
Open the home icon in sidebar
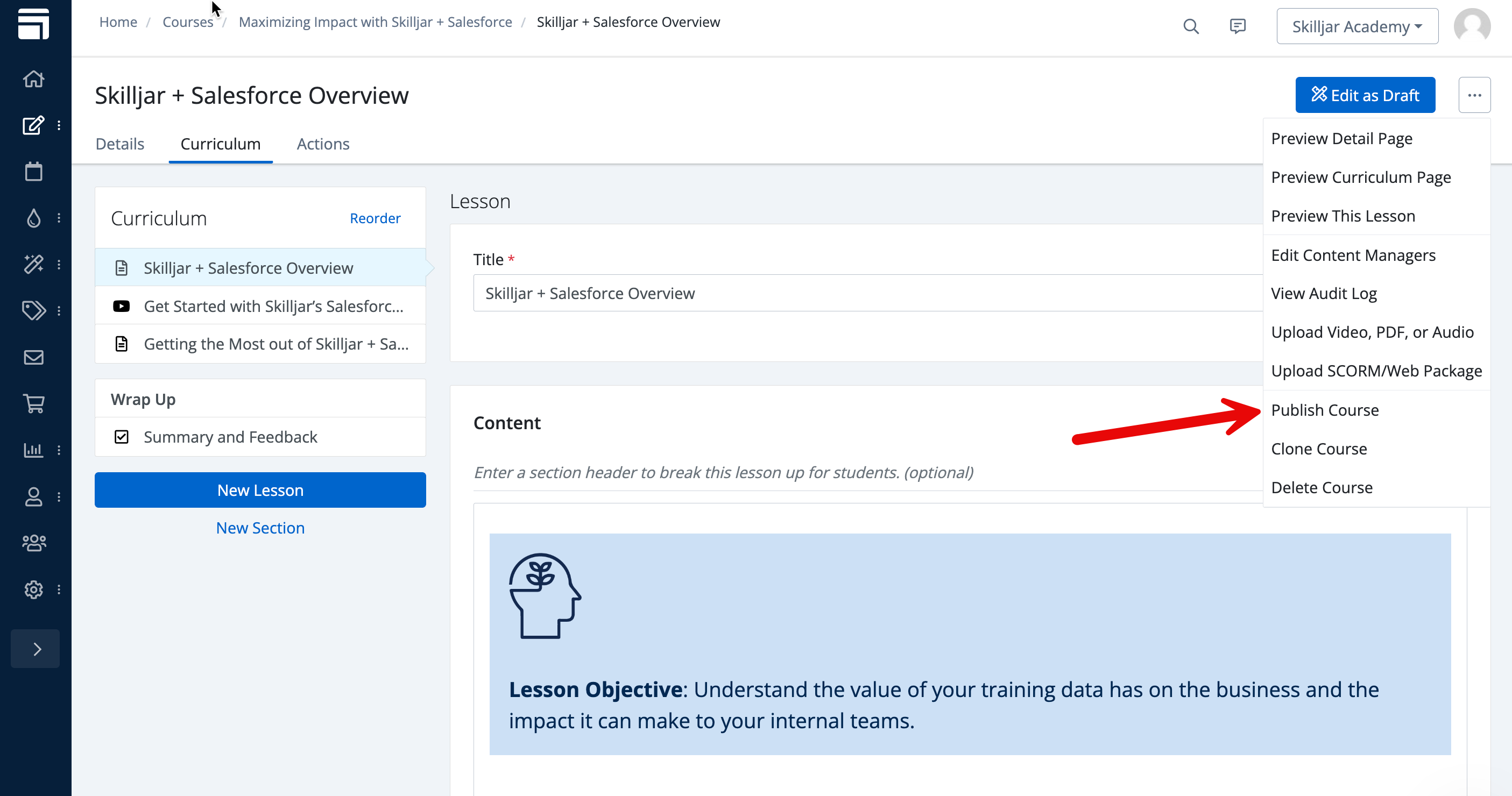33,79
